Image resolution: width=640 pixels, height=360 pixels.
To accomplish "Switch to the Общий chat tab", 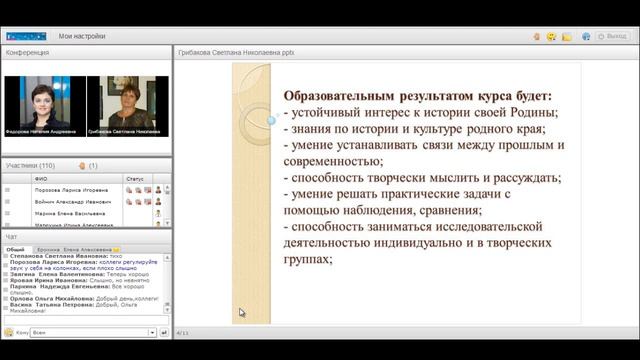I will point(16,249).
